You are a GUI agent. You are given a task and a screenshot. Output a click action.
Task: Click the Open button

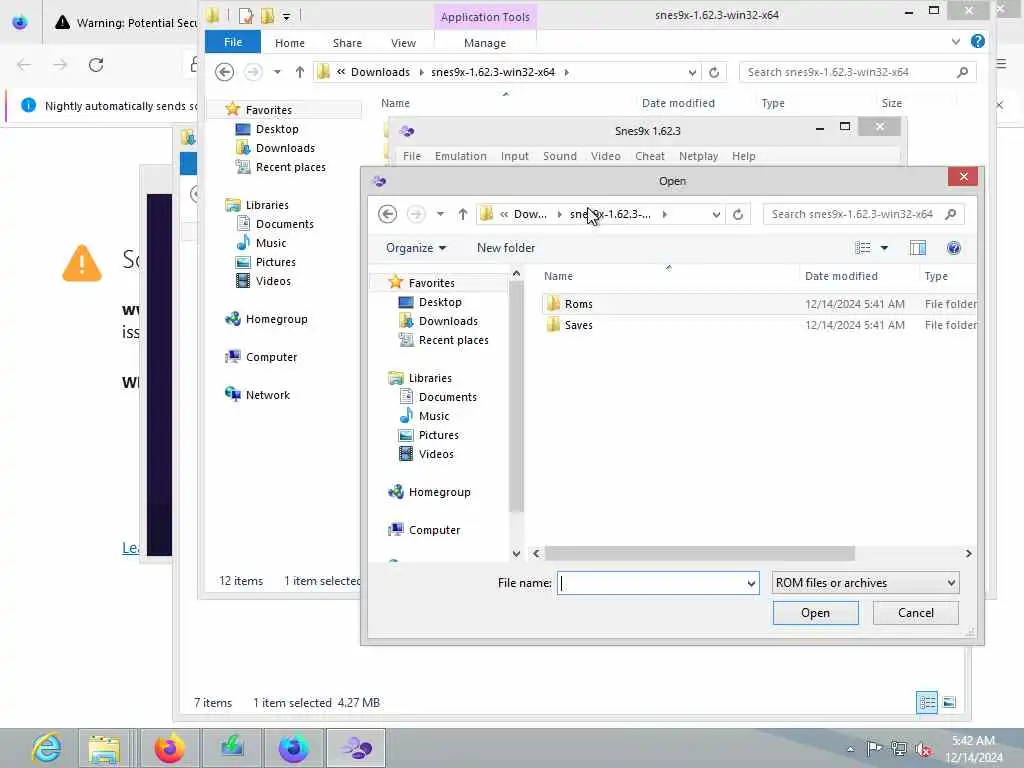[816, 613]
